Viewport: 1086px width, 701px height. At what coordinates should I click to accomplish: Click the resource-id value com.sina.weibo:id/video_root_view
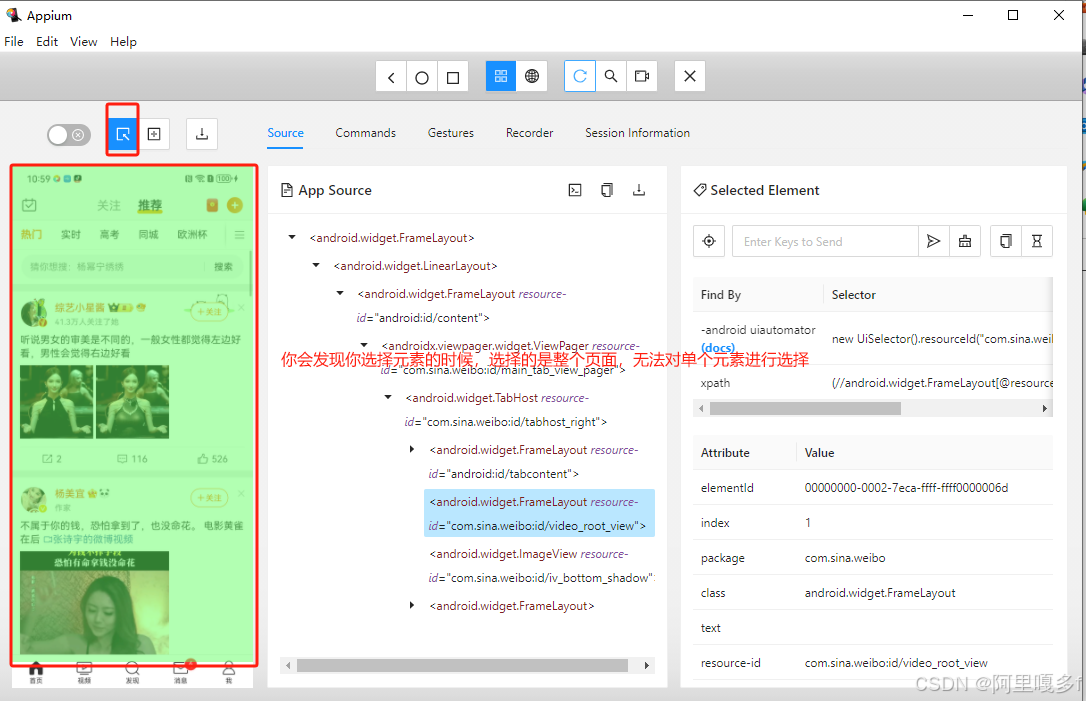pyautogui.click(x=896, y=663)
